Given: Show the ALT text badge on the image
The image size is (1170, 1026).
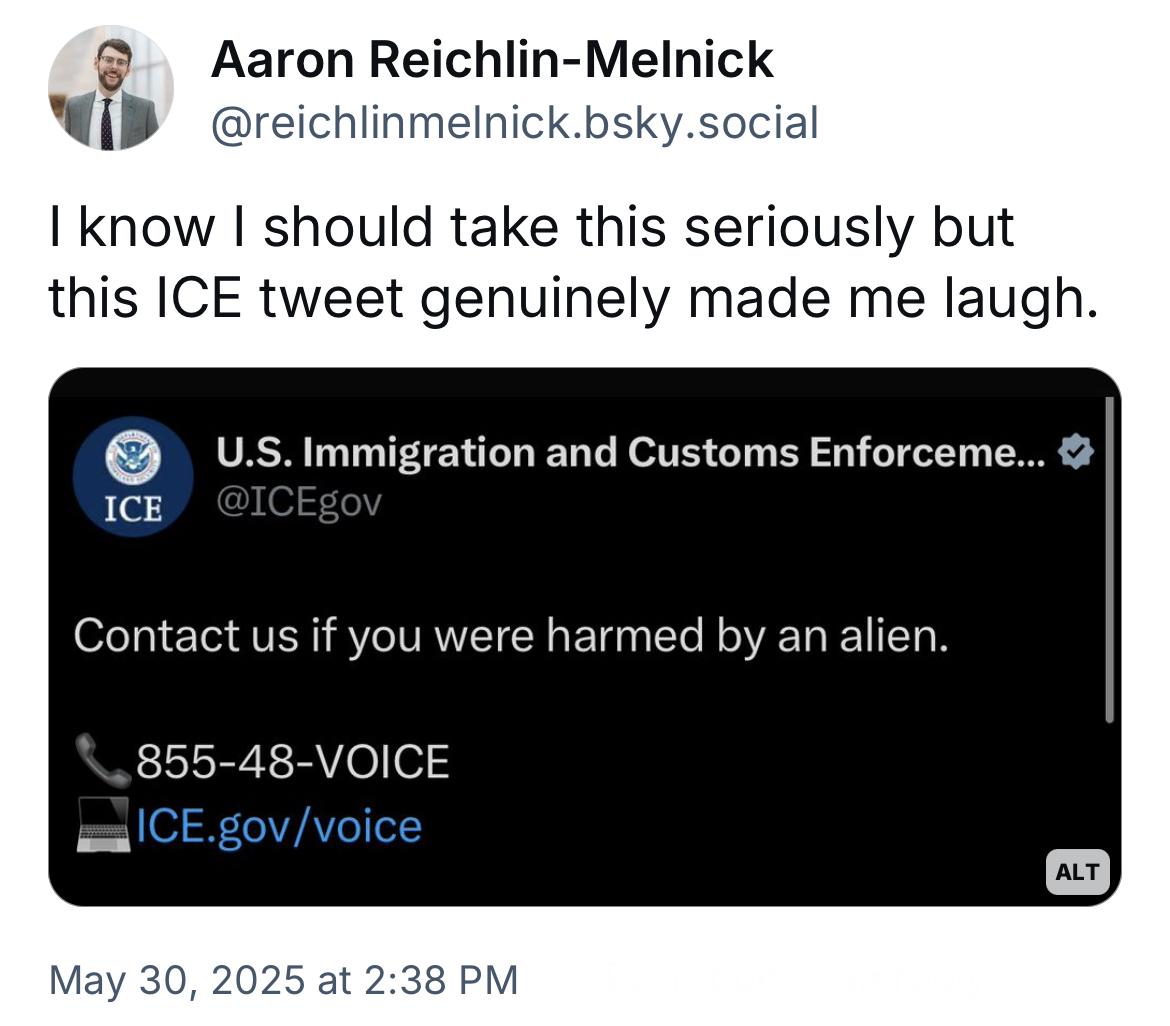Looking at the screenshot, I should pyautogui.click(x=1077, y=872).
